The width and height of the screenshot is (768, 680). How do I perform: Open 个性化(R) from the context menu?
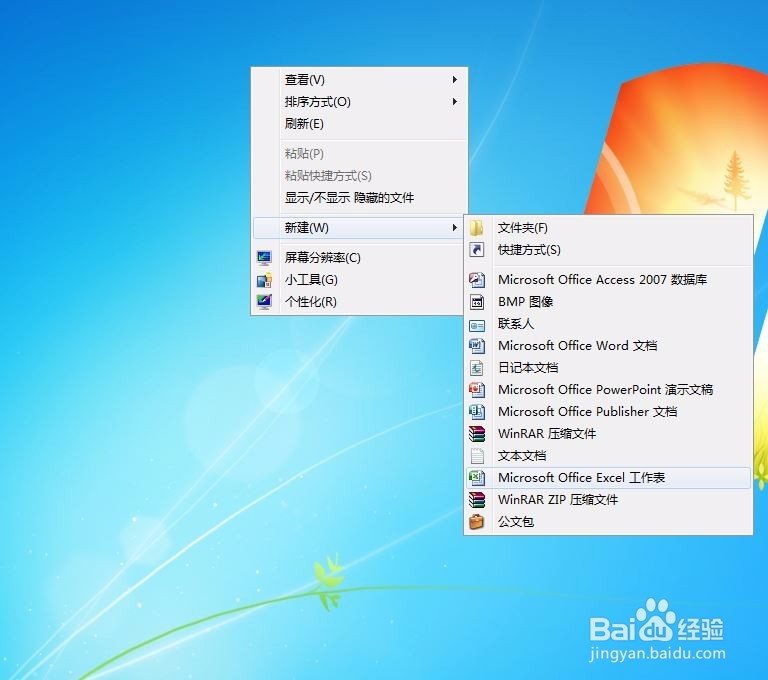click(359, 302)
